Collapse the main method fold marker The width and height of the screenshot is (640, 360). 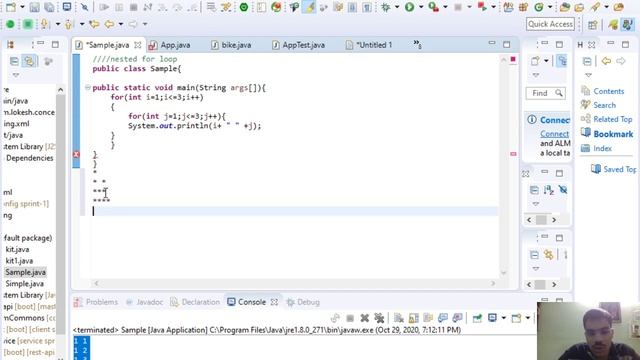[88, 87]
